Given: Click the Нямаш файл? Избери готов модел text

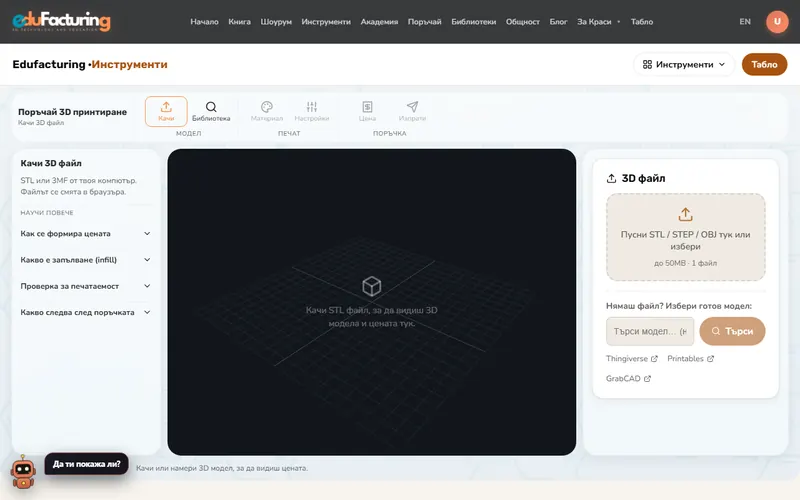Looking at the screenshot, I should pos(679,306).
